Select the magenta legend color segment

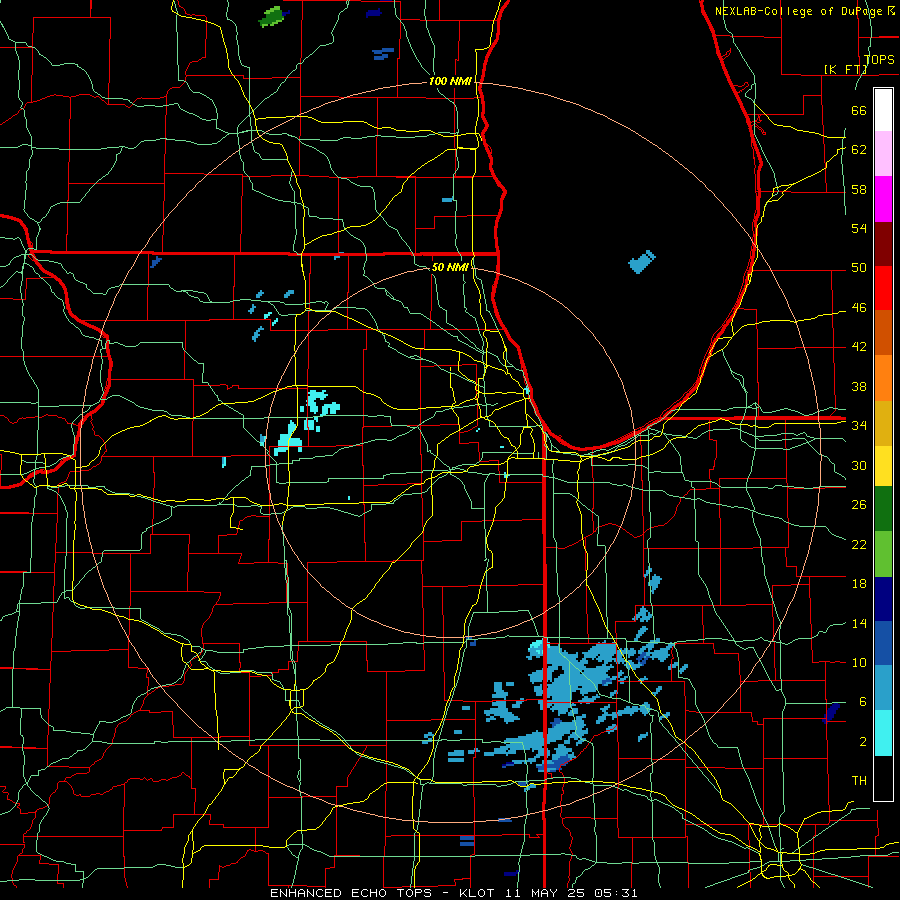(x=883, y=199)
